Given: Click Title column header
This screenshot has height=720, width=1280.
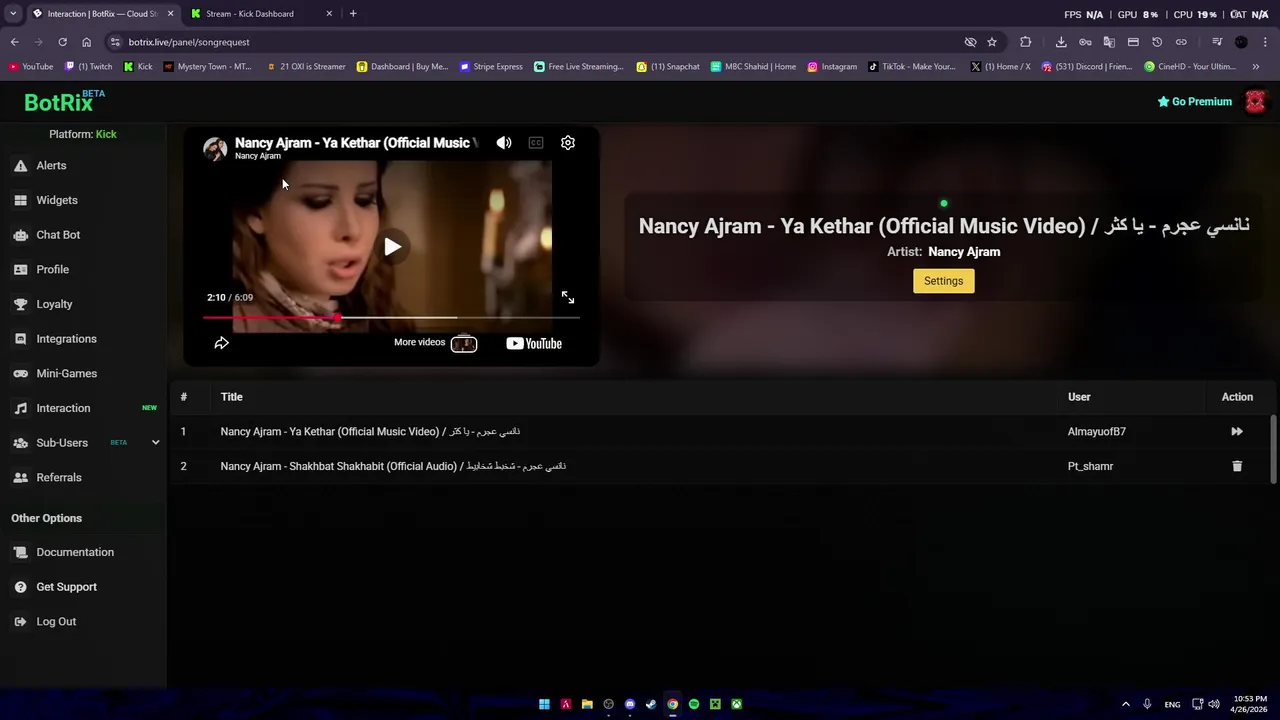Looking at the screenshot, I should 231,397.
